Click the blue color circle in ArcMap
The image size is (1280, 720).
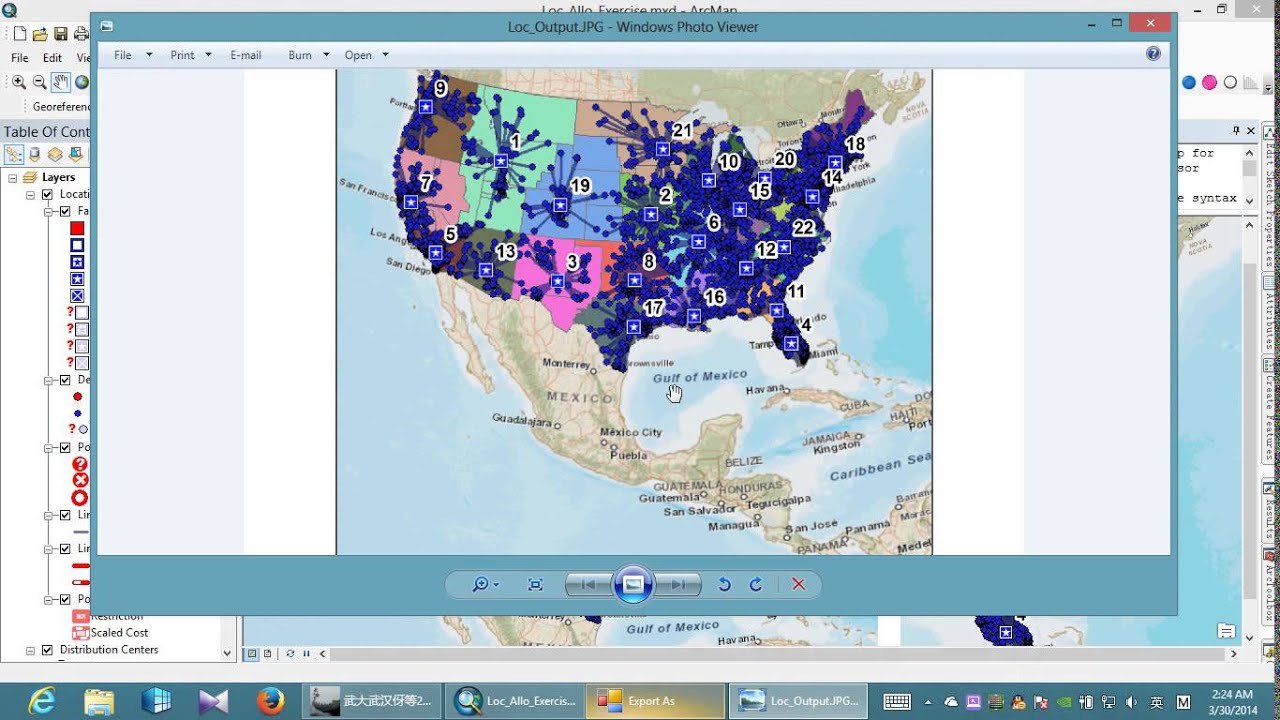pos(1189,82)
